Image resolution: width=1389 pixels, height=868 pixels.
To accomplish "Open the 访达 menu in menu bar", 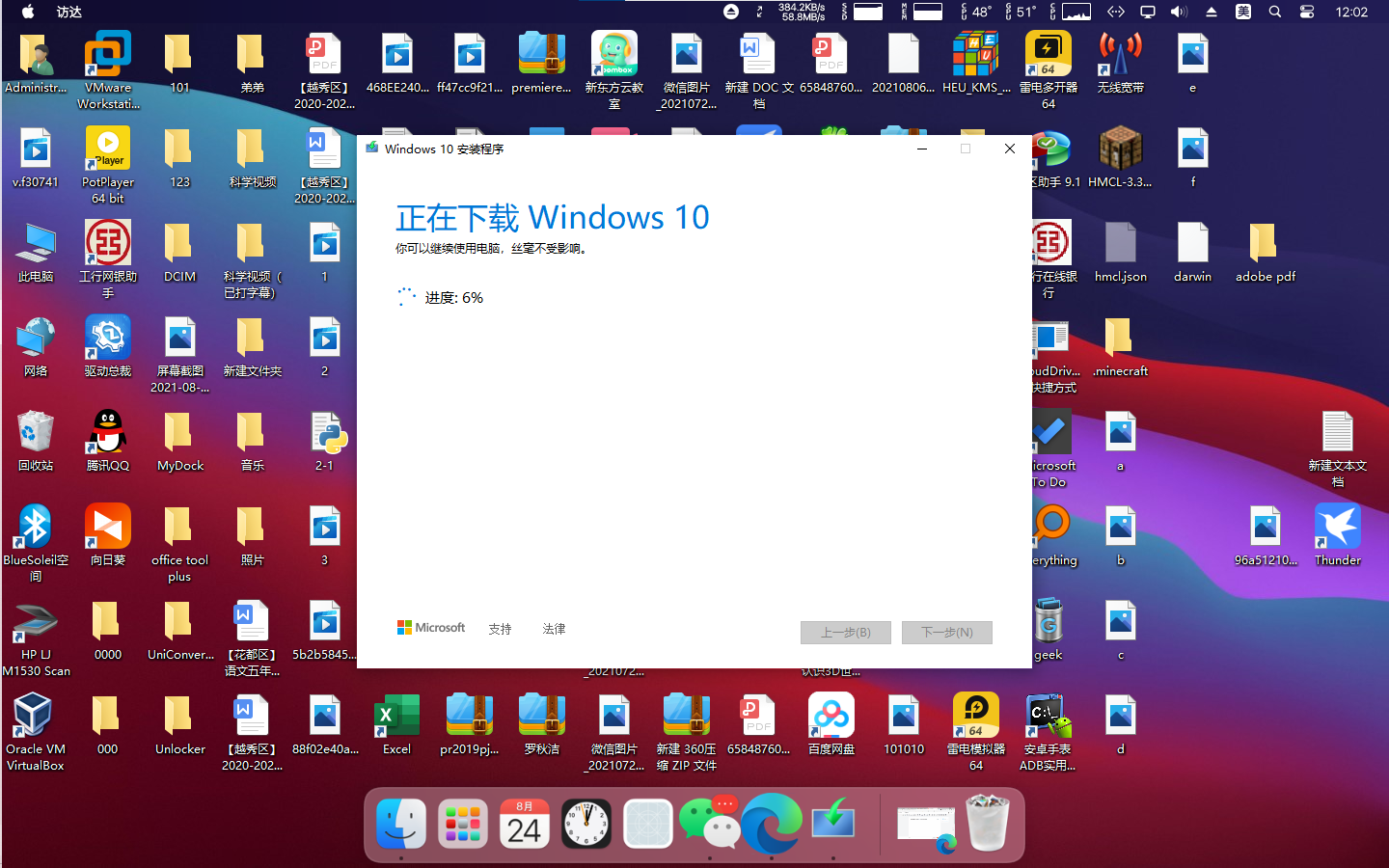I will [x=69, y=12].
